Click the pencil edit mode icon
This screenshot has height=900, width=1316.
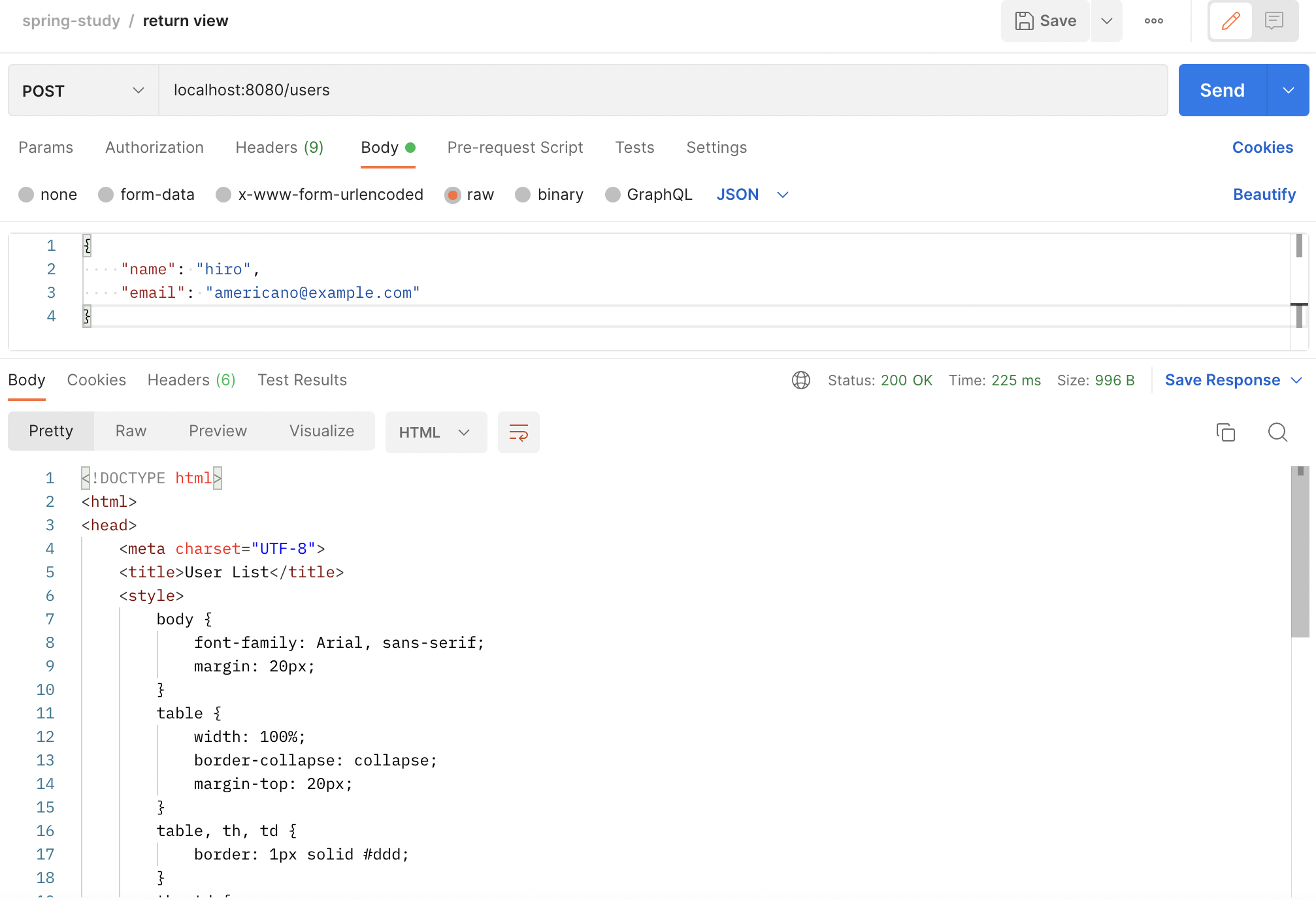1230,21
